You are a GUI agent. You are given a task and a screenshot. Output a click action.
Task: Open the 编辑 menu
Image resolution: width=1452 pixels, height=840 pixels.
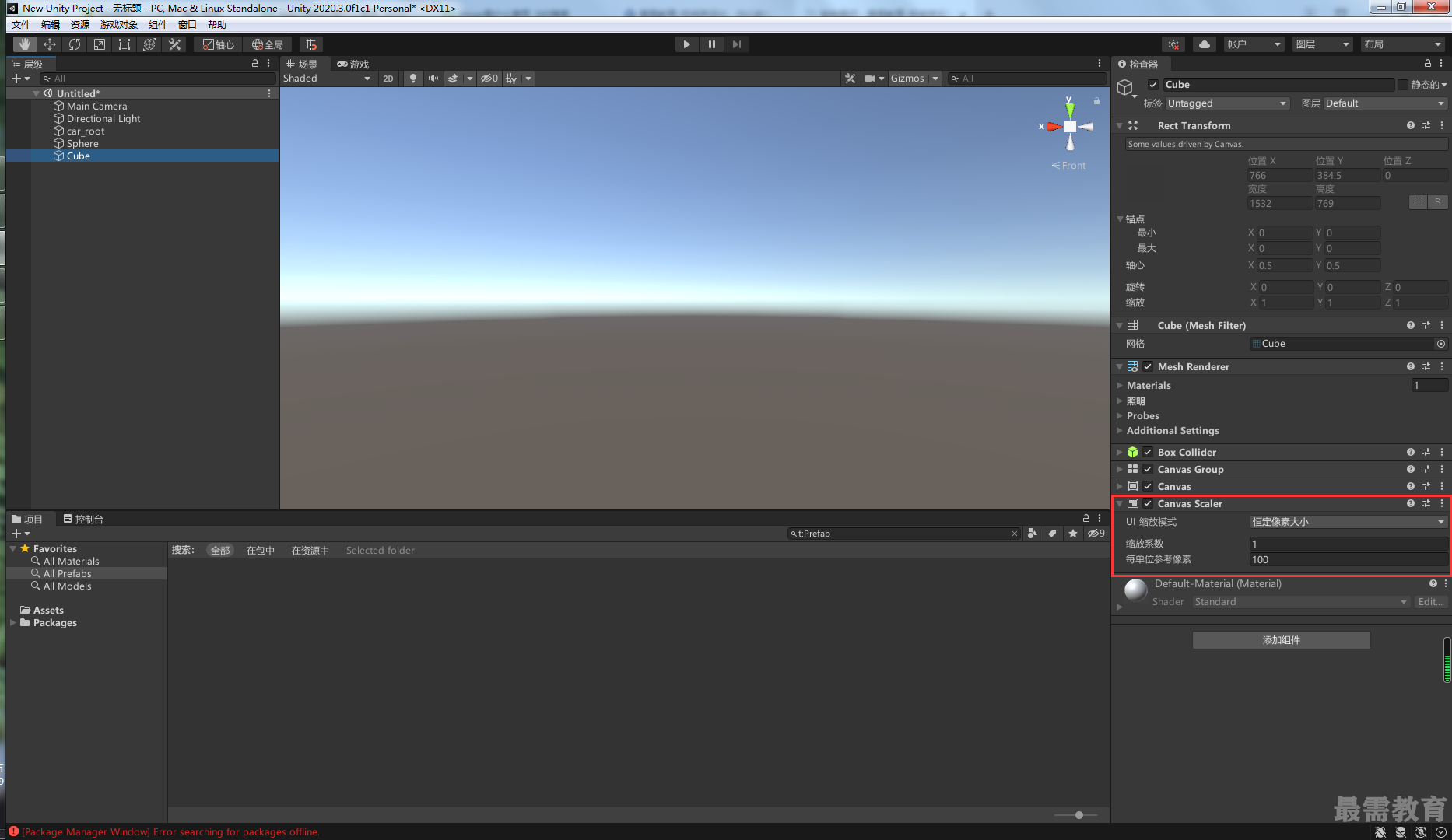(x=51, y=24)
